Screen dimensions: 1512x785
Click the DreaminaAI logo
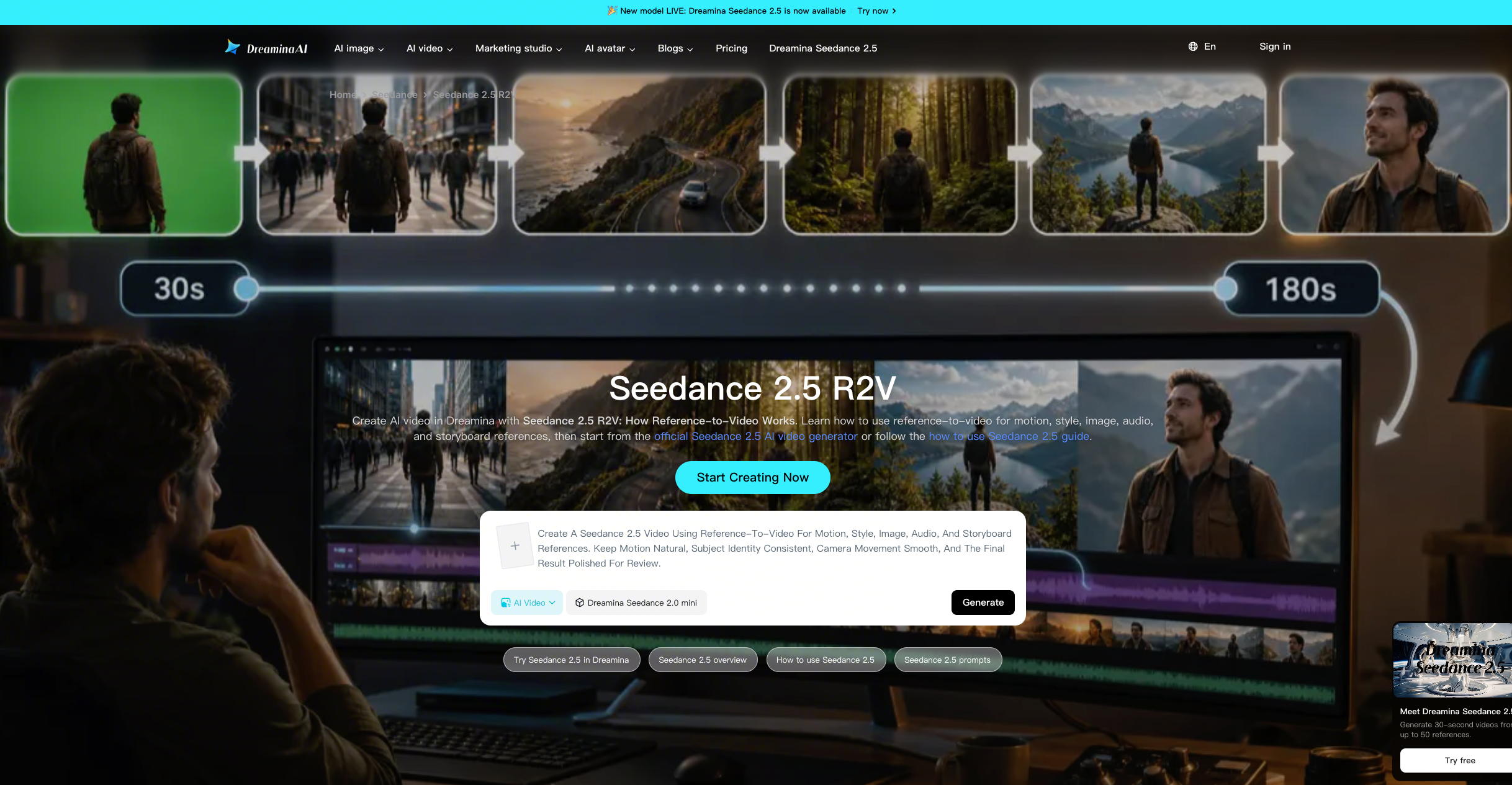pyautogui.click(x=266, y=48)
